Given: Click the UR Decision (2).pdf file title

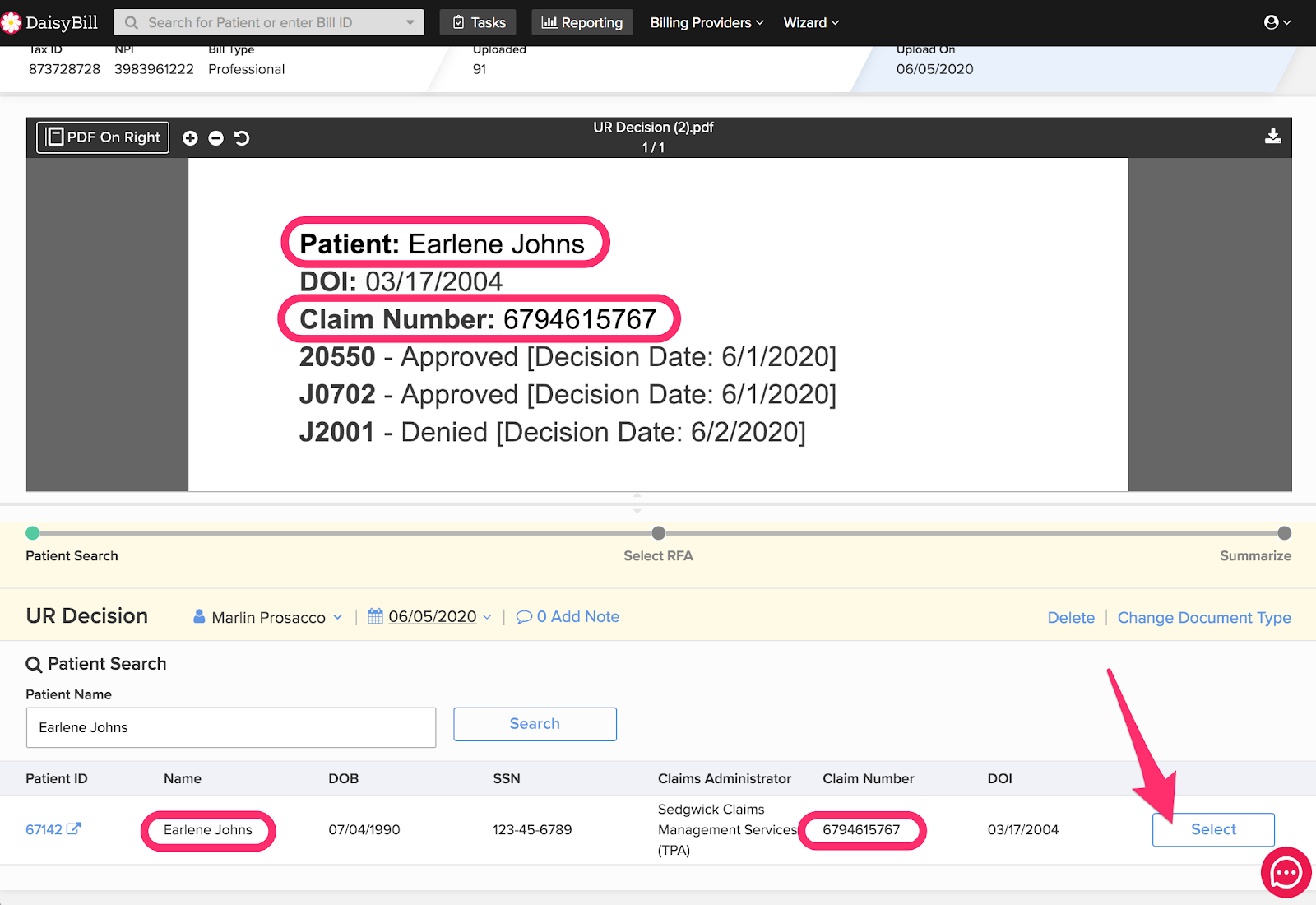Looking at the screenshot, I should click(x=653, y=128).
